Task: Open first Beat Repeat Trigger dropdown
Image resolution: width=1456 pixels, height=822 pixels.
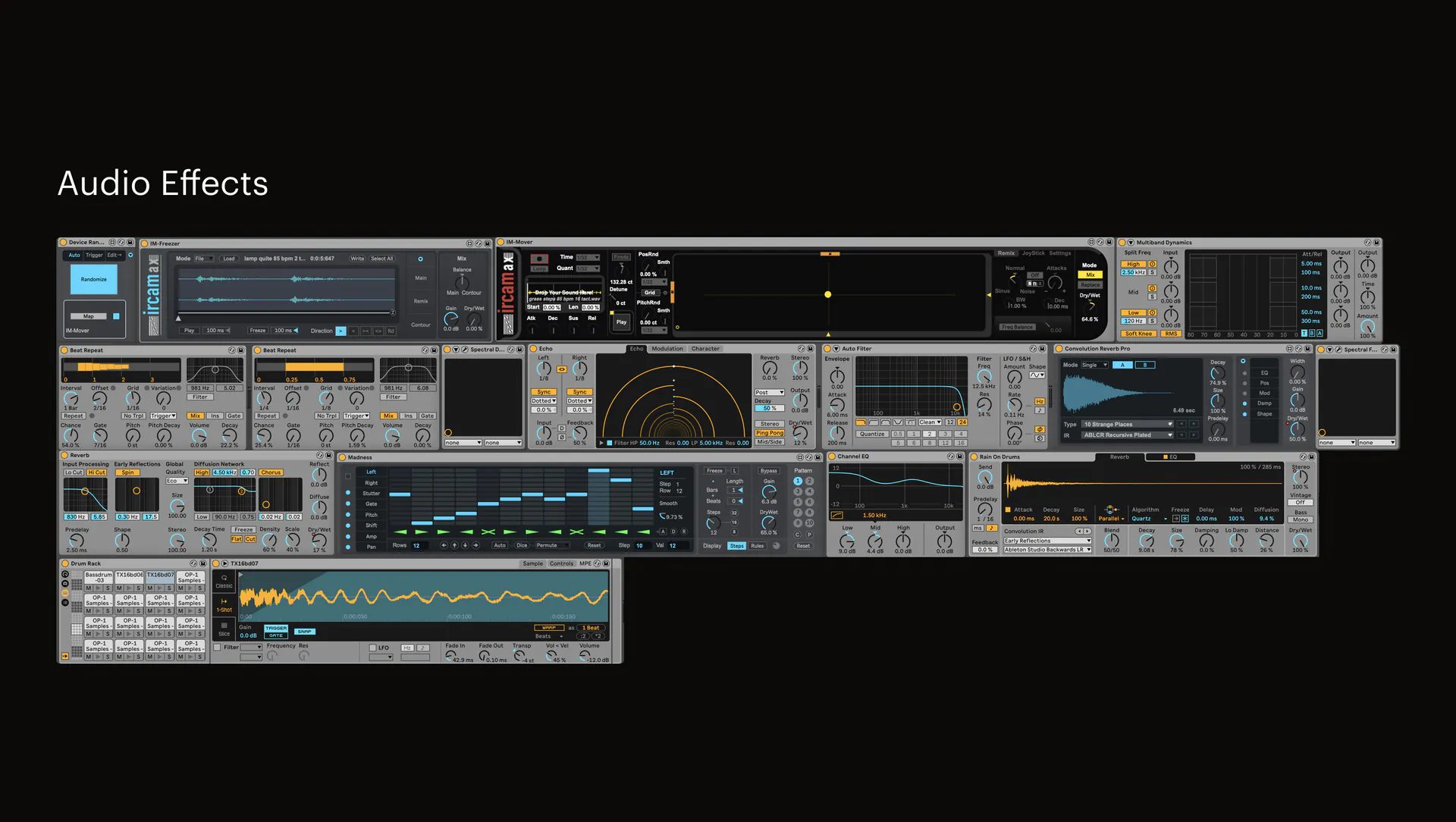Action: (x=163, y=416)
